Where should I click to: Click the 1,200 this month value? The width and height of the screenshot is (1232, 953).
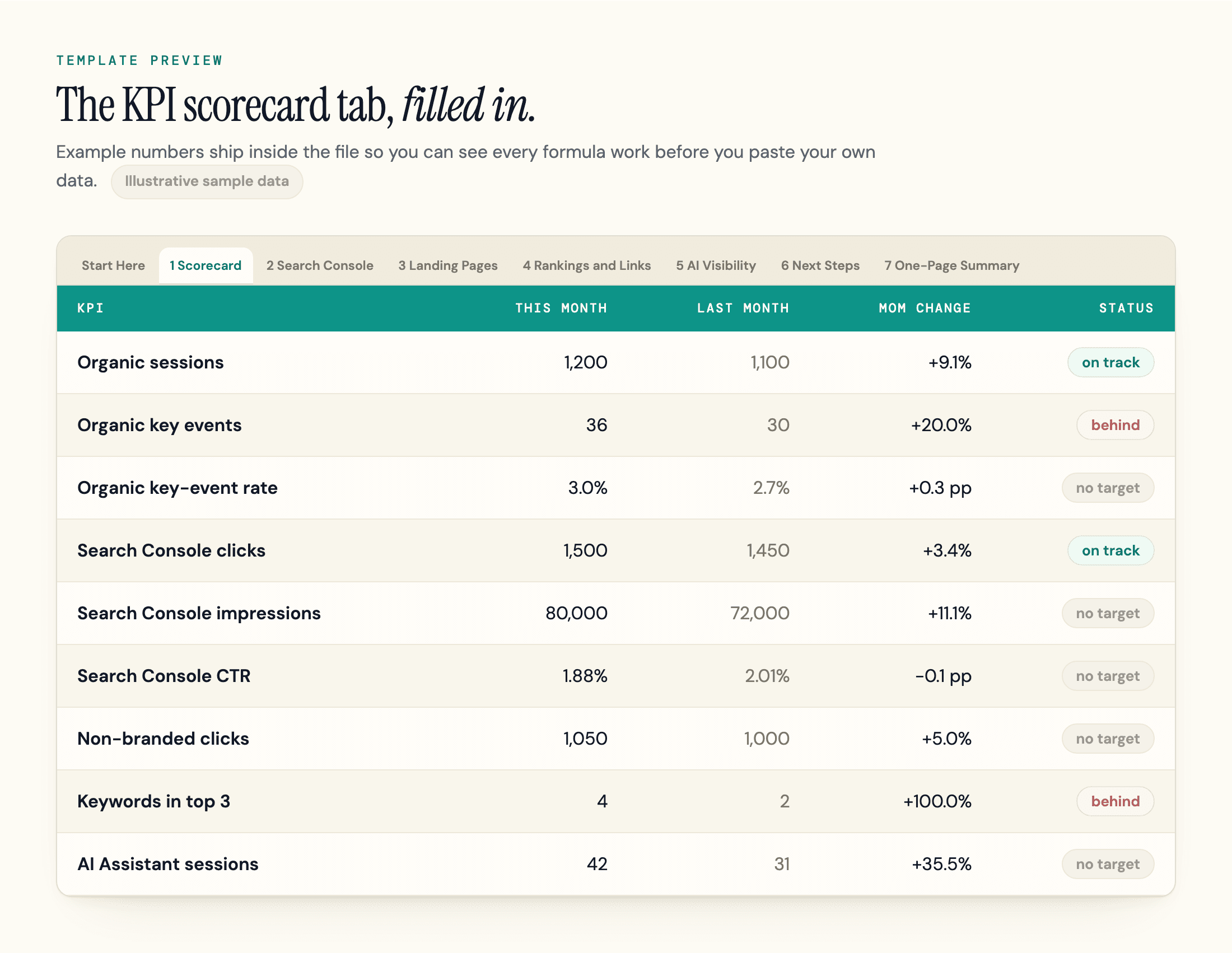586,363
